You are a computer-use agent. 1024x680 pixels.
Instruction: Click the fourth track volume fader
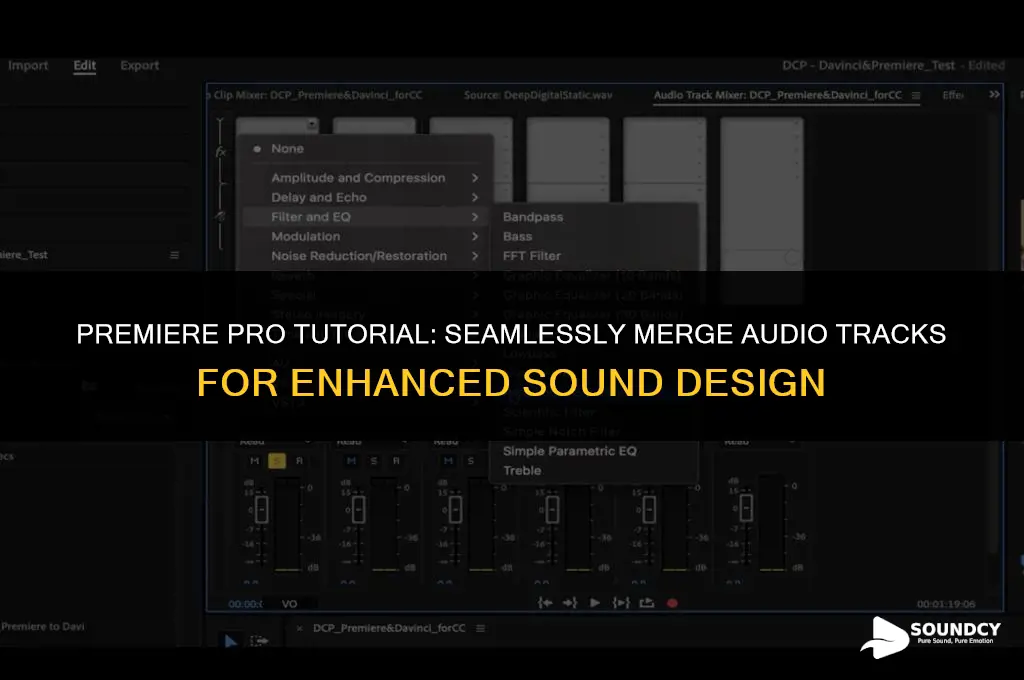click(x=552, y=510)
